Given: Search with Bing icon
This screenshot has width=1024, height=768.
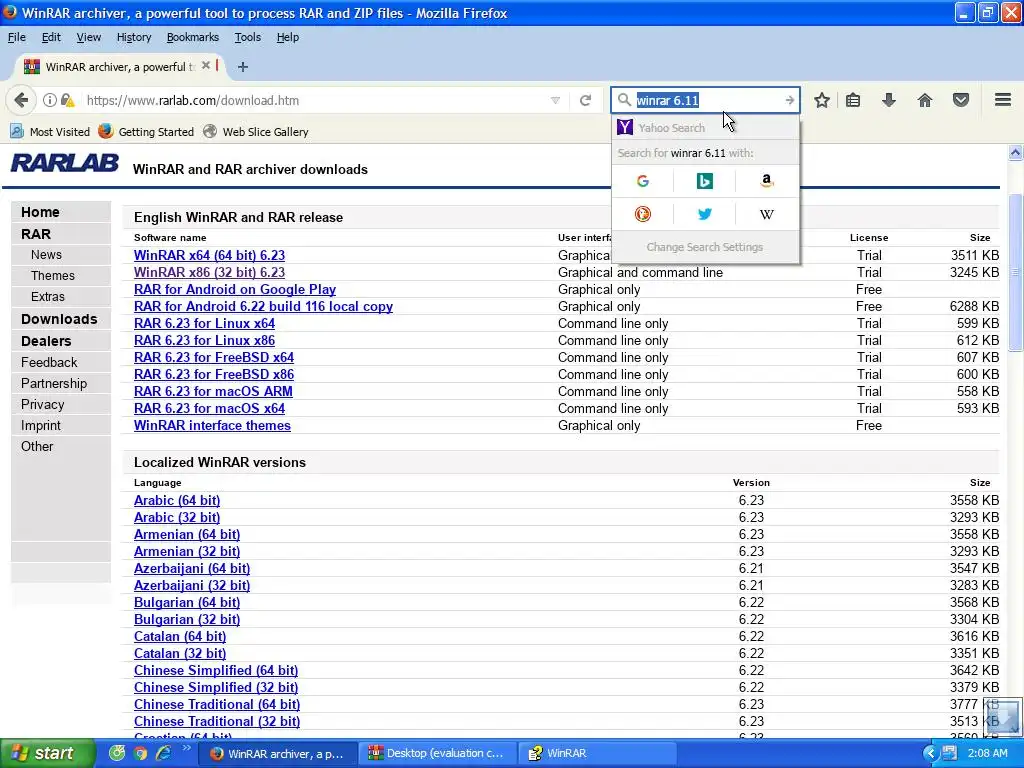Looking at the screenshot, I should click(x=705, y=181).
